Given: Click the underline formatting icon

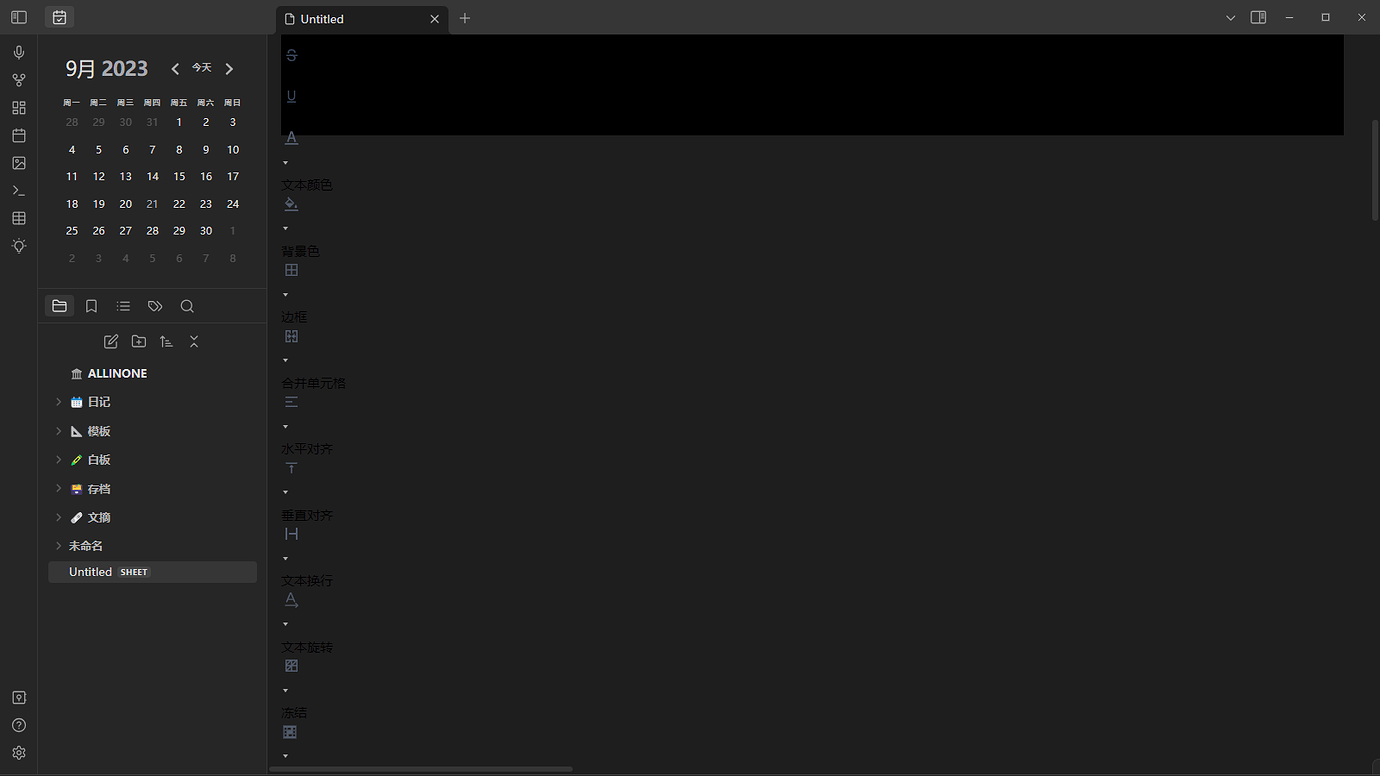Looking at the screenshot, I should 292,97.
